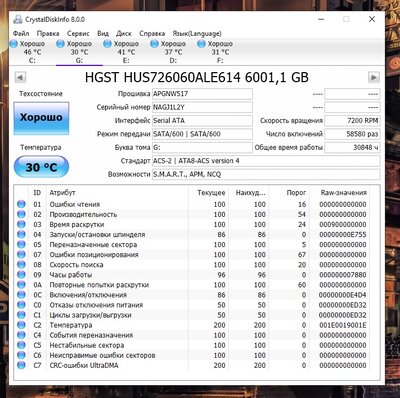
Task: Go to previous disk with left arrow
Action: [x=20, y=78]
